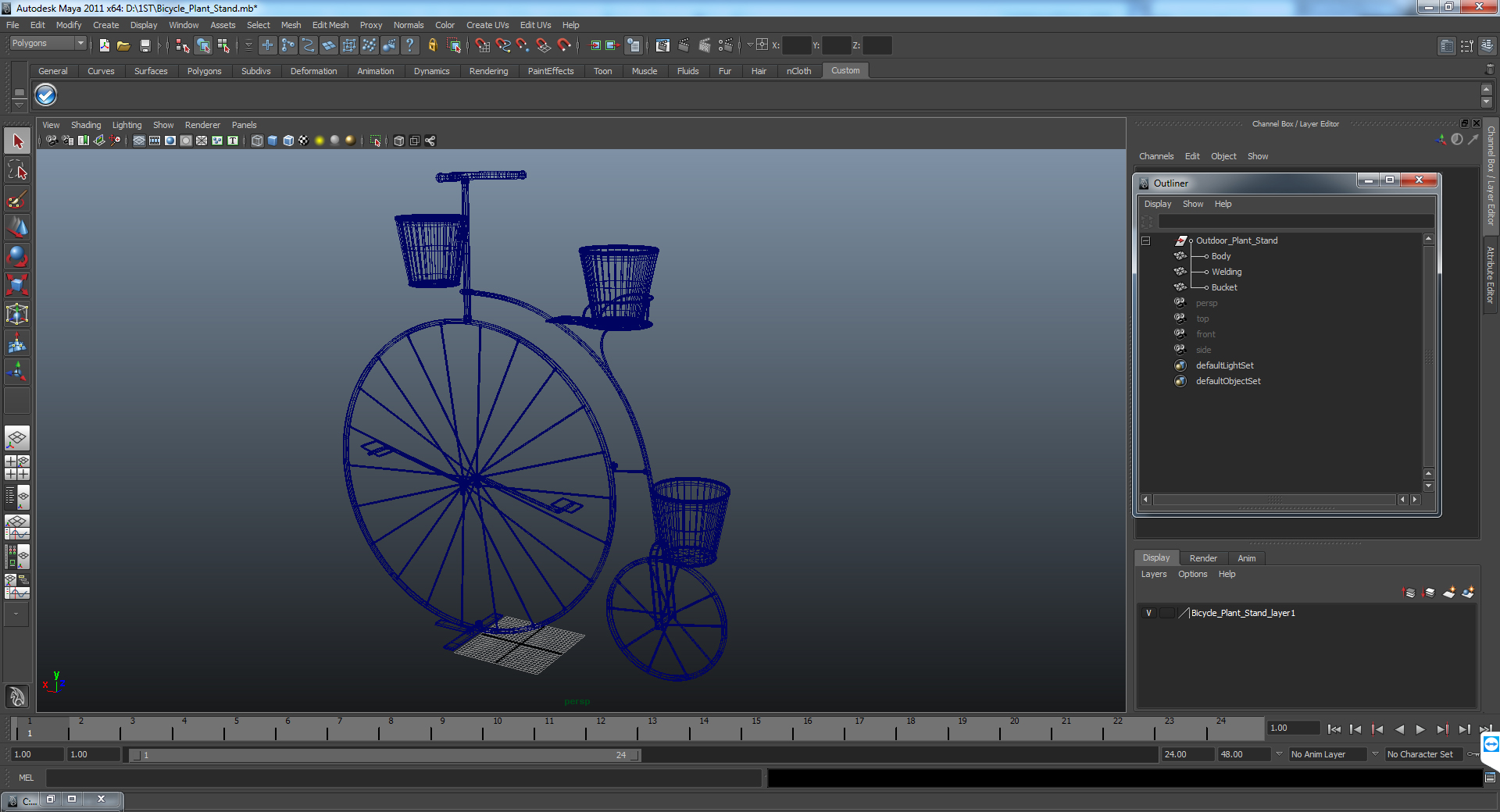Create a new scene file

(x=104, y=45)
